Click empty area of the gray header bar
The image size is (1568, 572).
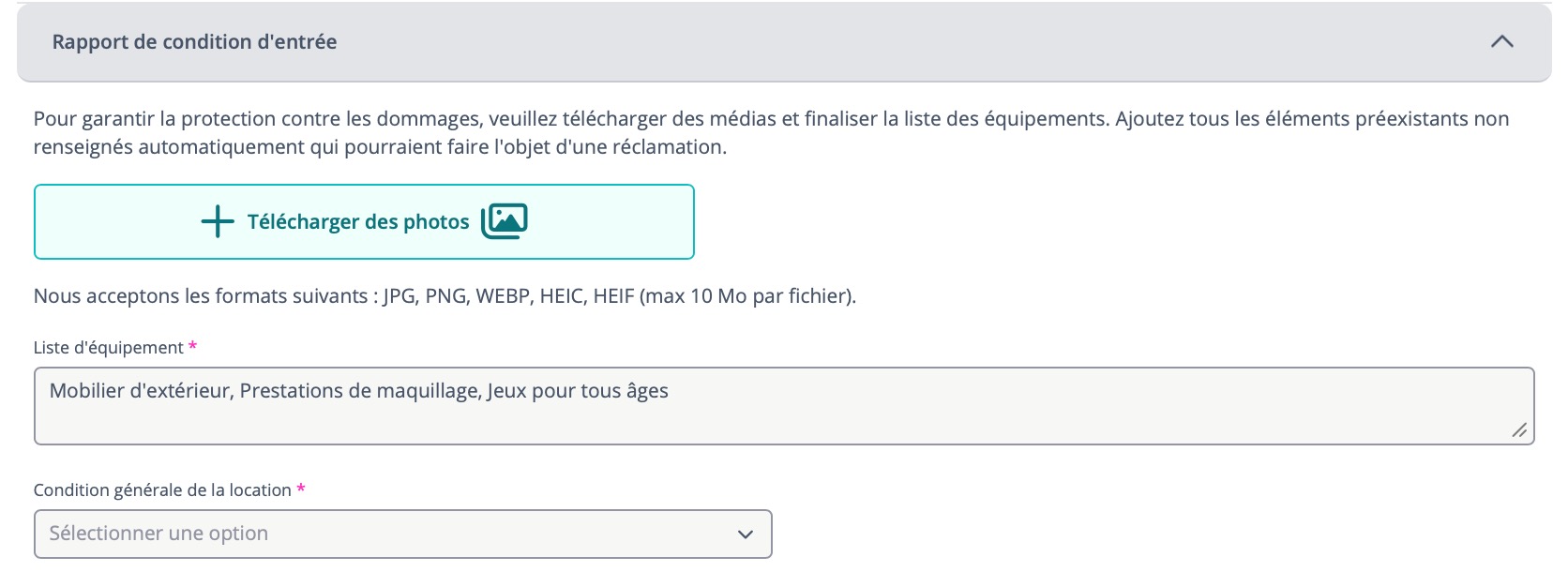click(x=844, y=42)
